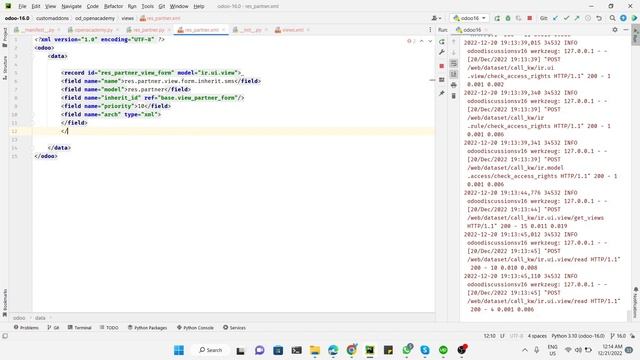Click the Rollback undo icon

click(x=599, y=18)
